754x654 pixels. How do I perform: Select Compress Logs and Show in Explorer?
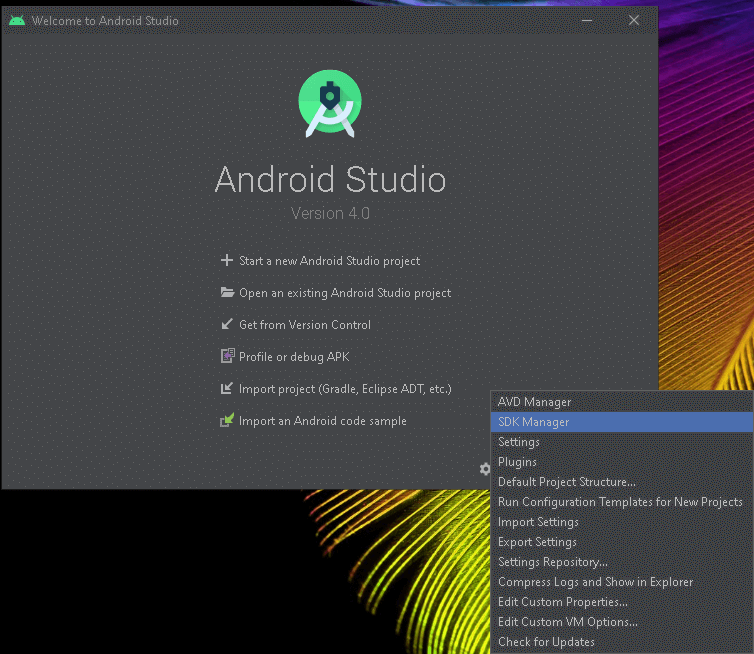pos(622,582)
